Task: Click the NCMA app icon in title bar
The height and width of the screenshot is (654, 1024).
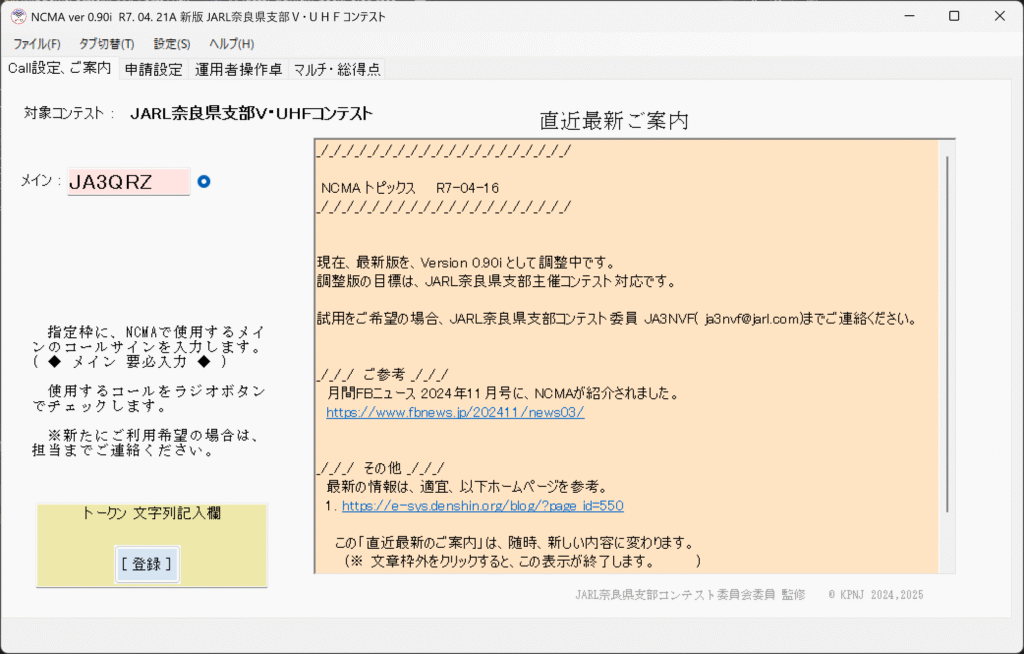Action: [18, 16]
